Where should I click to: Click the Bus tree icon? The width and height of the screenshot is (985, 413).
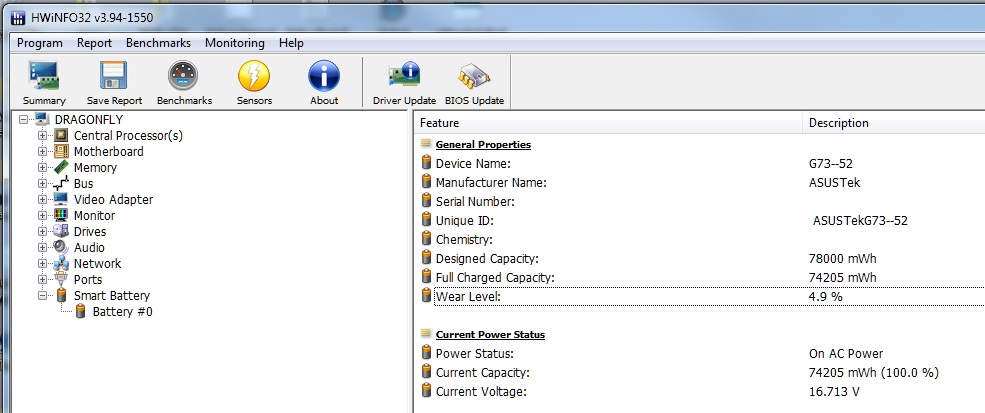pos(61,184)
